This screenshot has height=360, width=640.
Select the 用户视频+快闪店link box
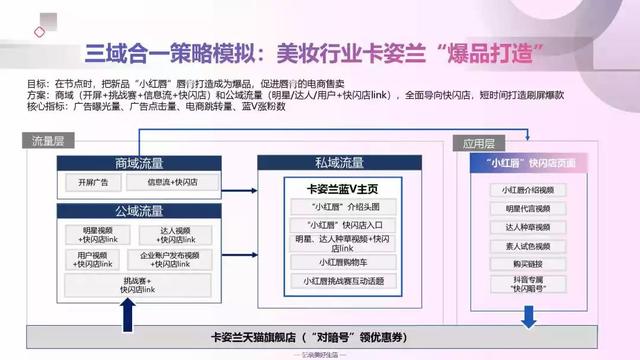click(x=92, y=260)
